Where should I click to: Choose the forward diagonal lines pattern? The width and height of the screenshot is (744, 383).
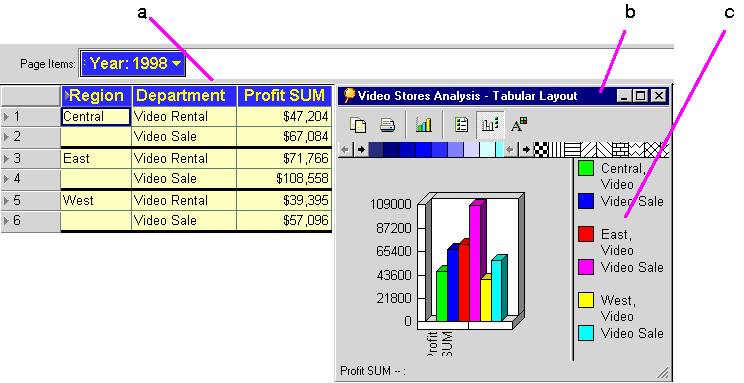(x=588, y=150)
